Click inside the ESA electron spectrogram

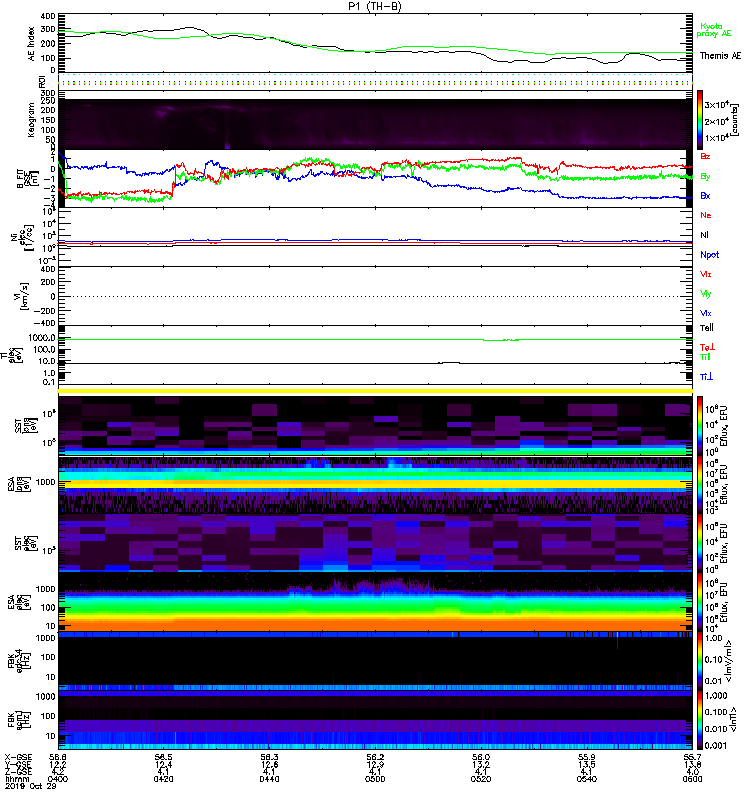click(x=375, y=602)
